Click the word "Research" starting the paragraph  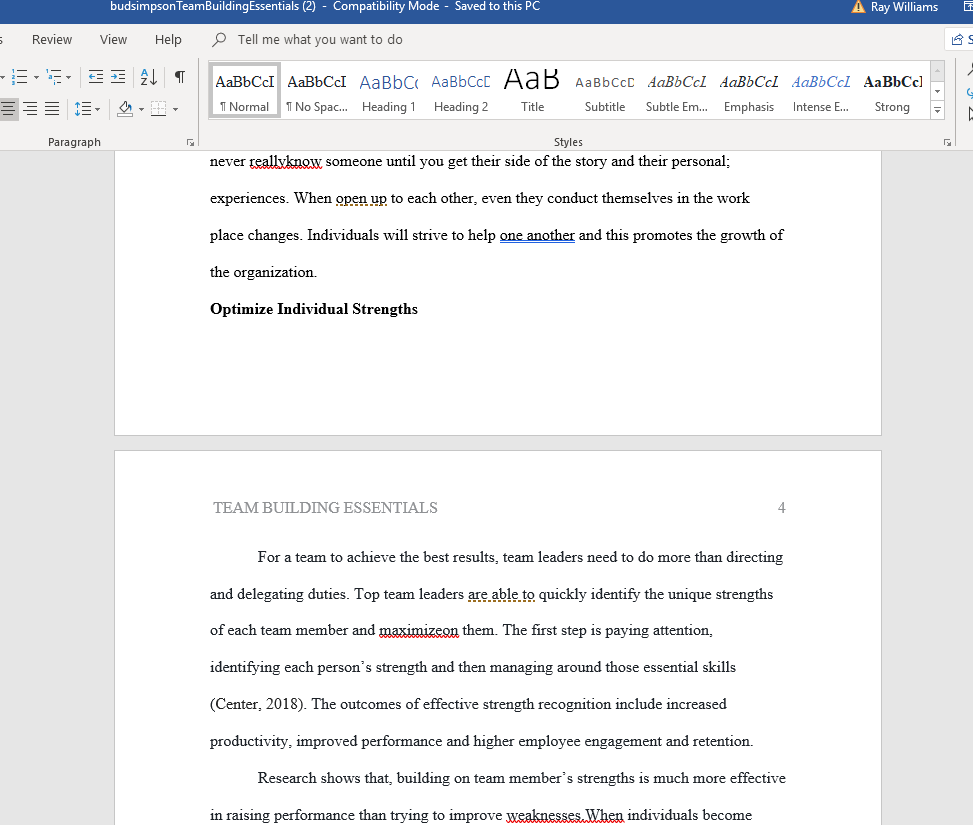[287, 778]
